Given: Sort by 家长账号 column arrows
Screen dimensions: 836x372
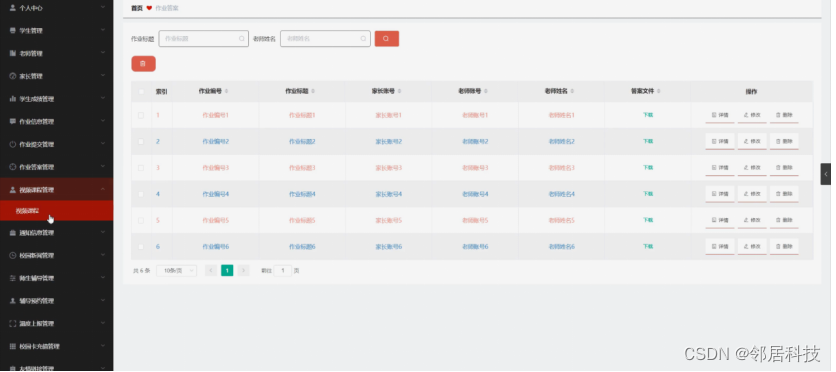Looking at the screenshot, I should point(399,91).
